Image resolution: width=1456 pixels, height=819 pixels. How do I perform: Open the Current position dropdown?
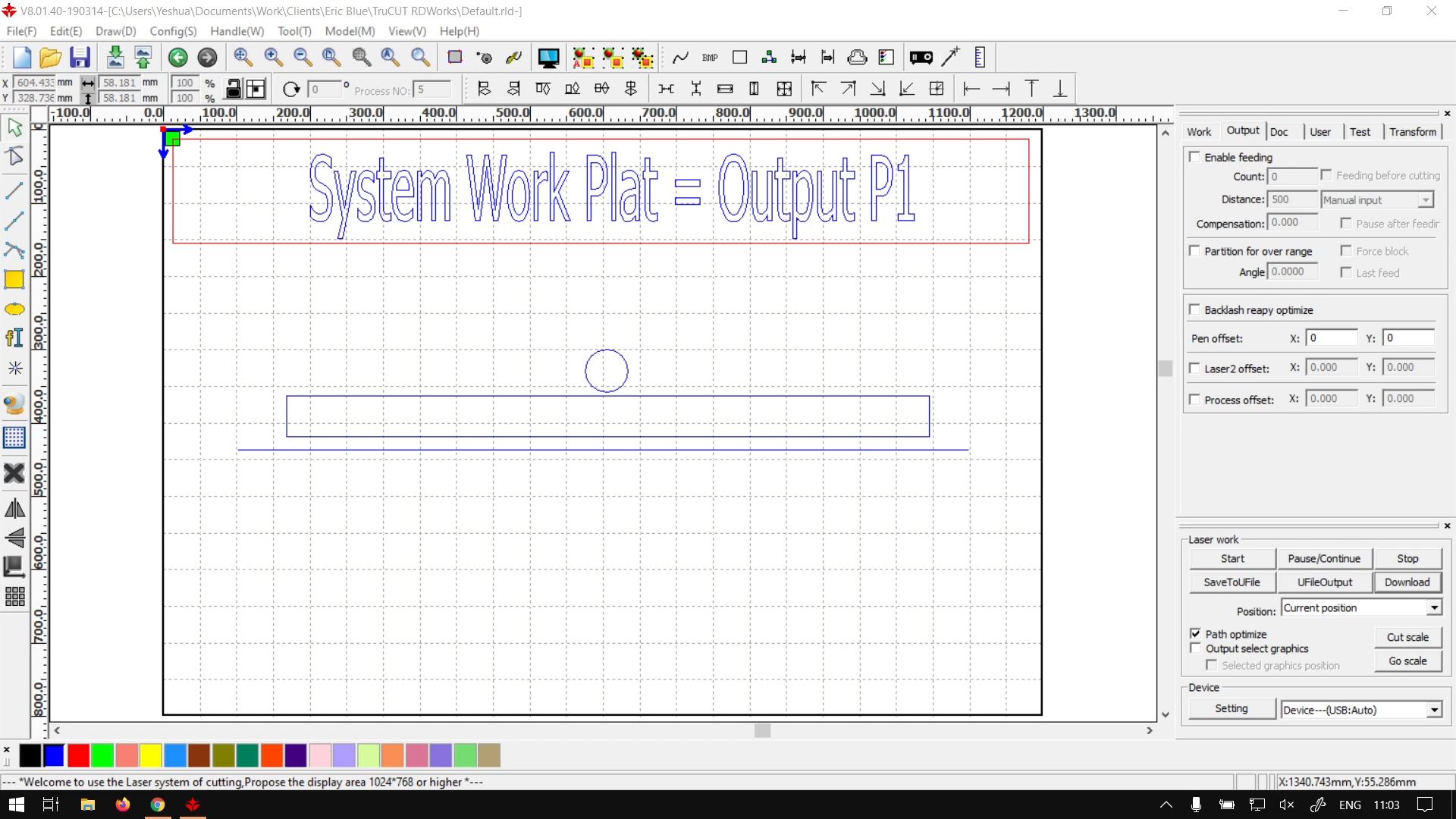1361,608
